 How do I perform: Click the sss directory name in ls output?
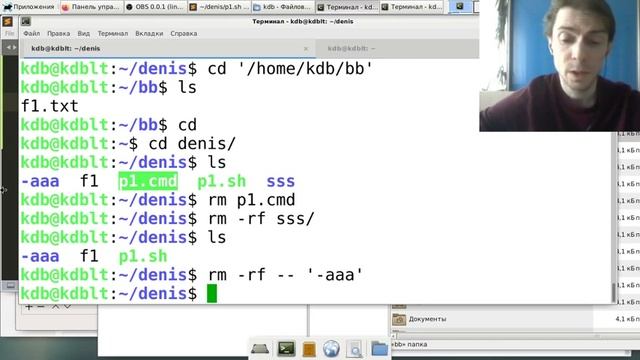(280, 181)
